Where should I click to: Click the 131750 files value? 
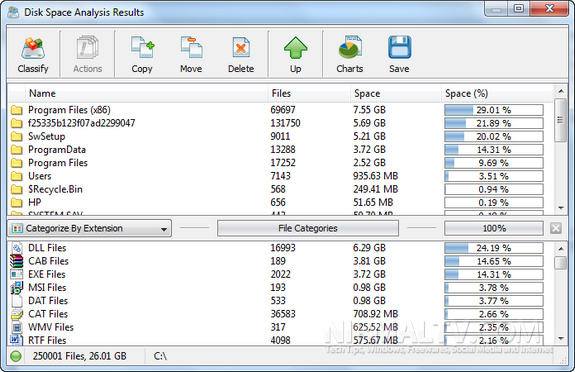click(x=285, y=123)
